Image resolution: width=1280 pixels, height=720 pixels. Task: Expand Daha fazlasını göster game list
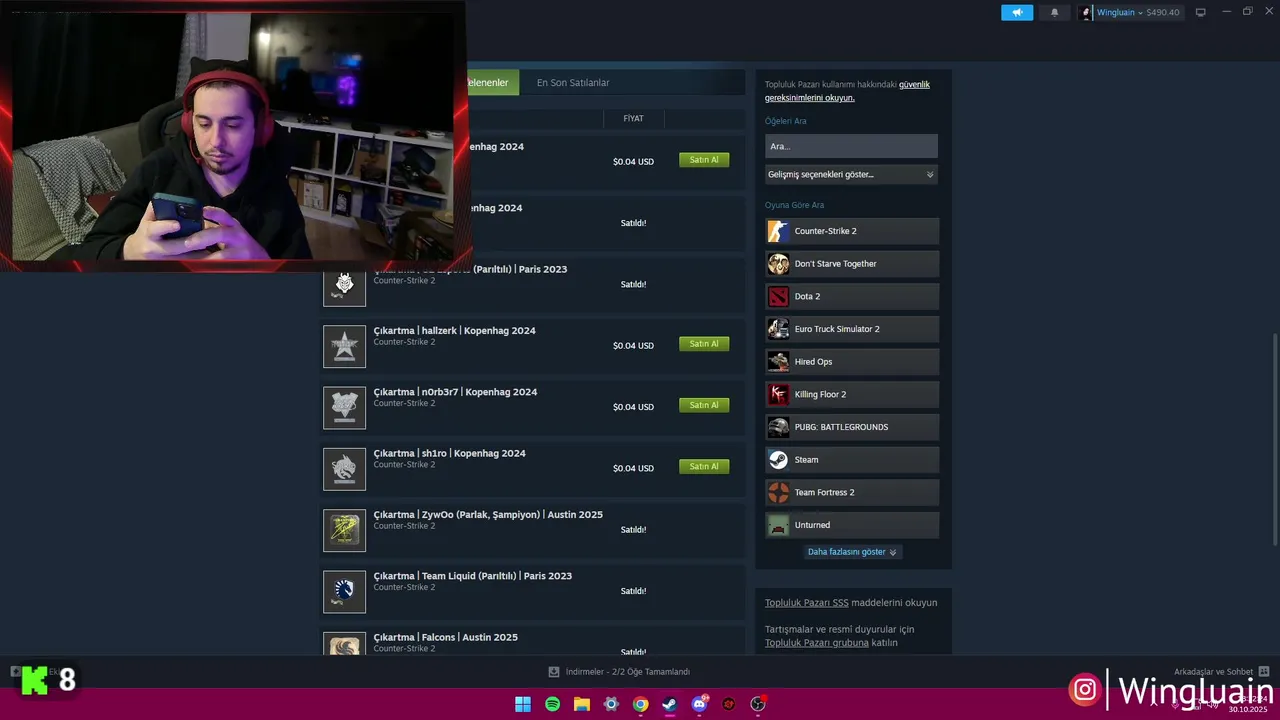pos(852,552)
